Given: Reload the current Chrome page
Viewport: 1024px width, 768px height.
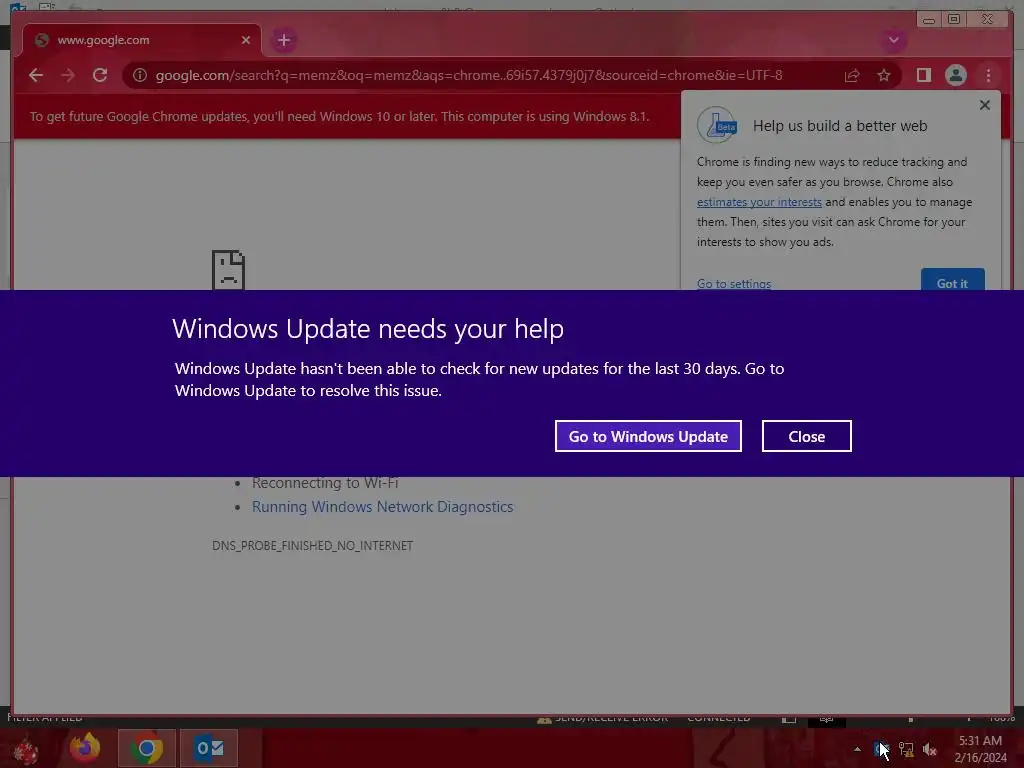Looking at the screenshot, I should tap(100, 75).
